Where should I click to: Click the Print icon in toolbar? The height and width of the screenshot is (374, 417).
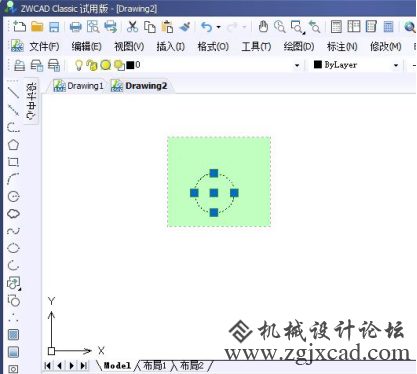pos(76,27)
